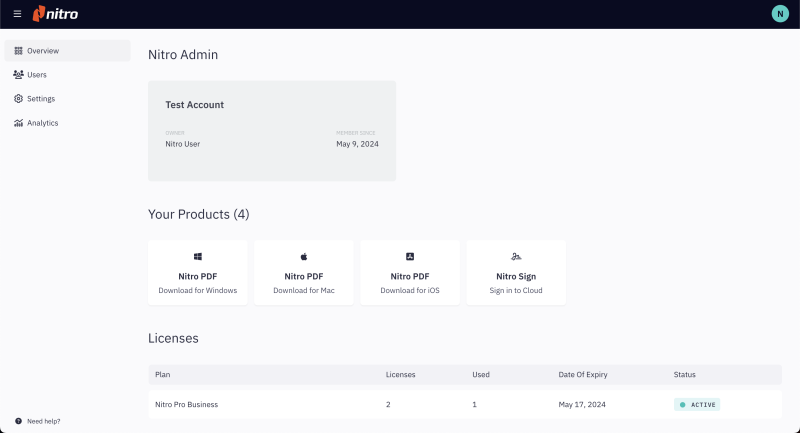The height and width of the screenshot is (433, 800).
Task: Click the Your Products (4) heading
Action: pyautogui.click(x=198, y=214)
